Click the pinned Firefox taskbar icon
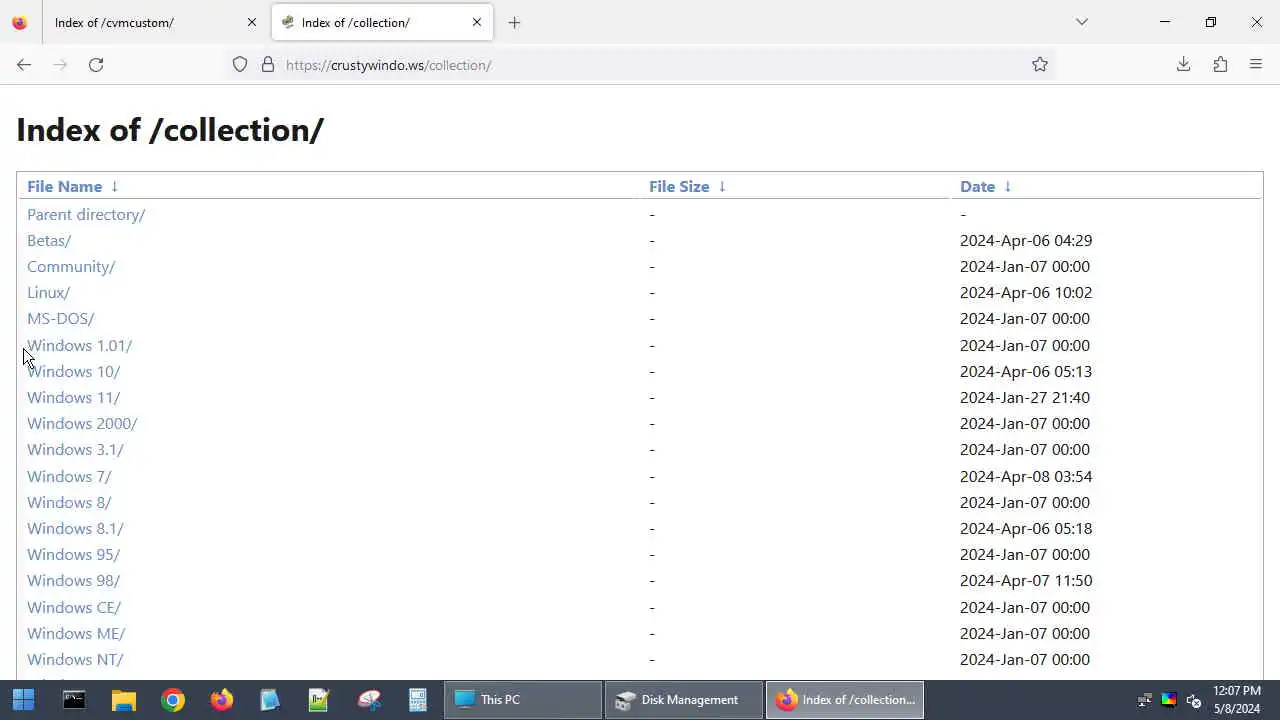 click(x=222, y=700)
